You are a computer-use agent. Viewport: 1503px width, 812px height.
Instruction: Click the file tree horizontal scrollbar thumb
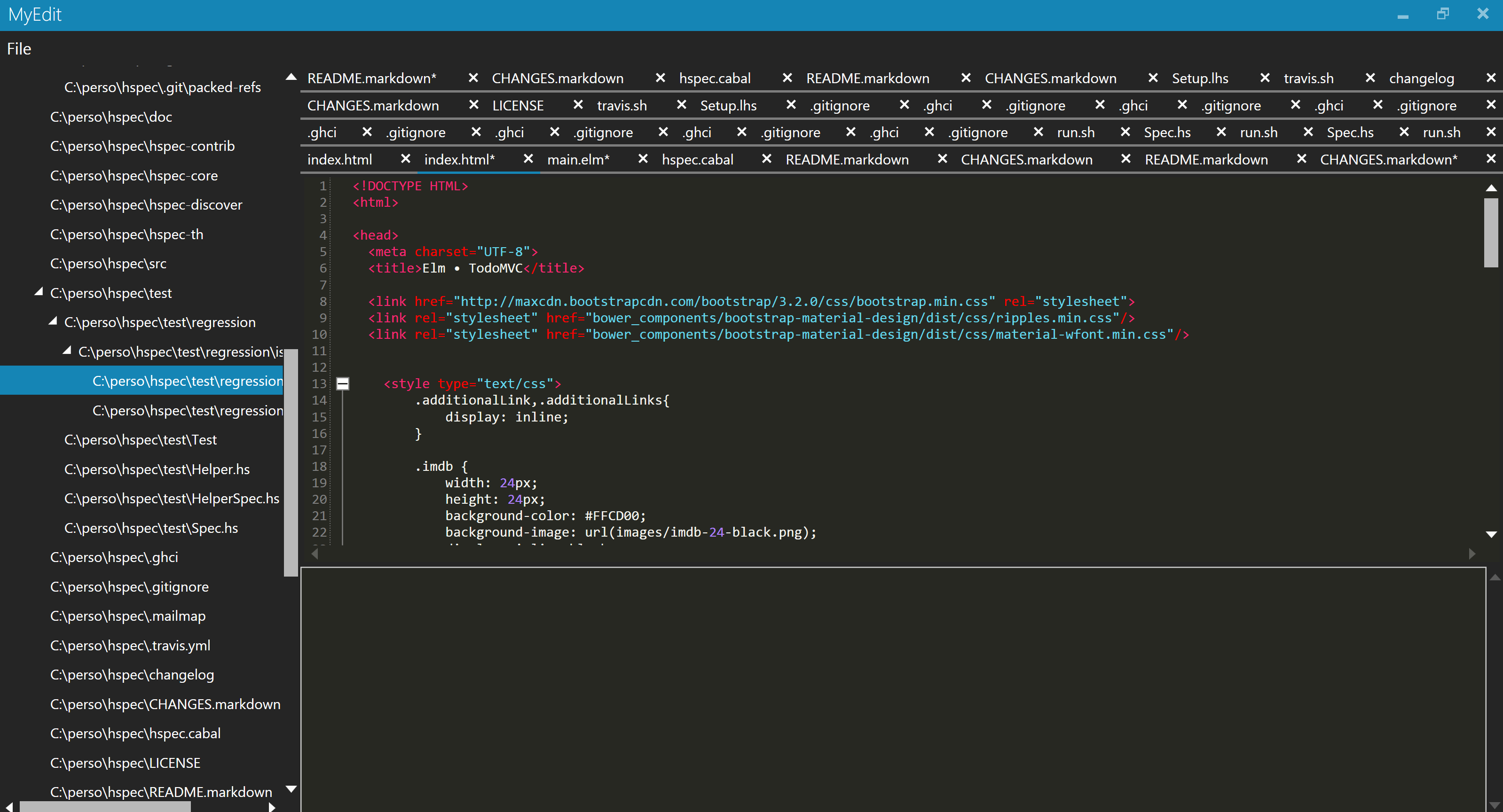[105, 807]
